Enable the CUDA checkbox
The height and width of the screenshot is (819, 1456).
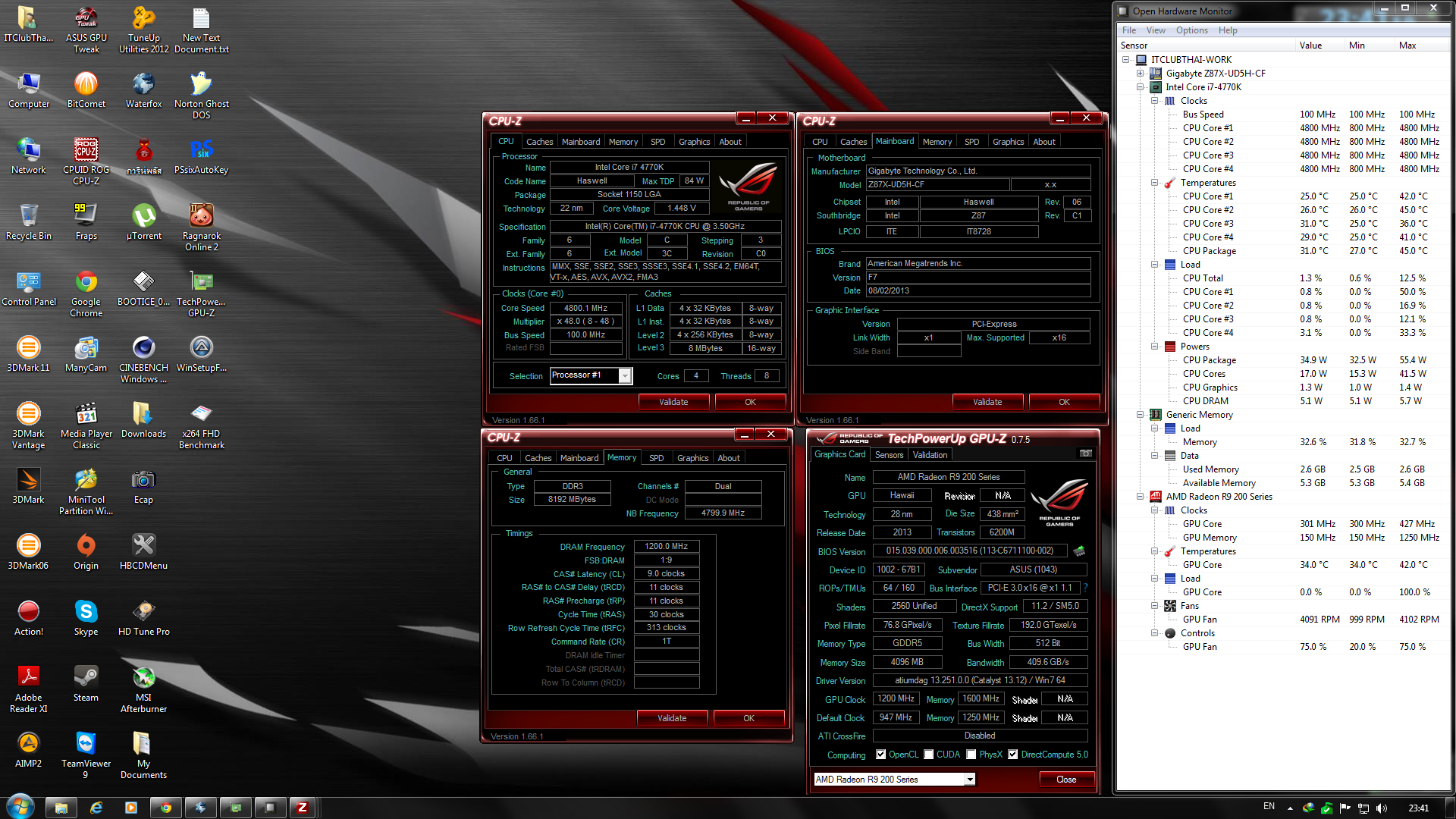pyautogui.click(x=928, y=755)
